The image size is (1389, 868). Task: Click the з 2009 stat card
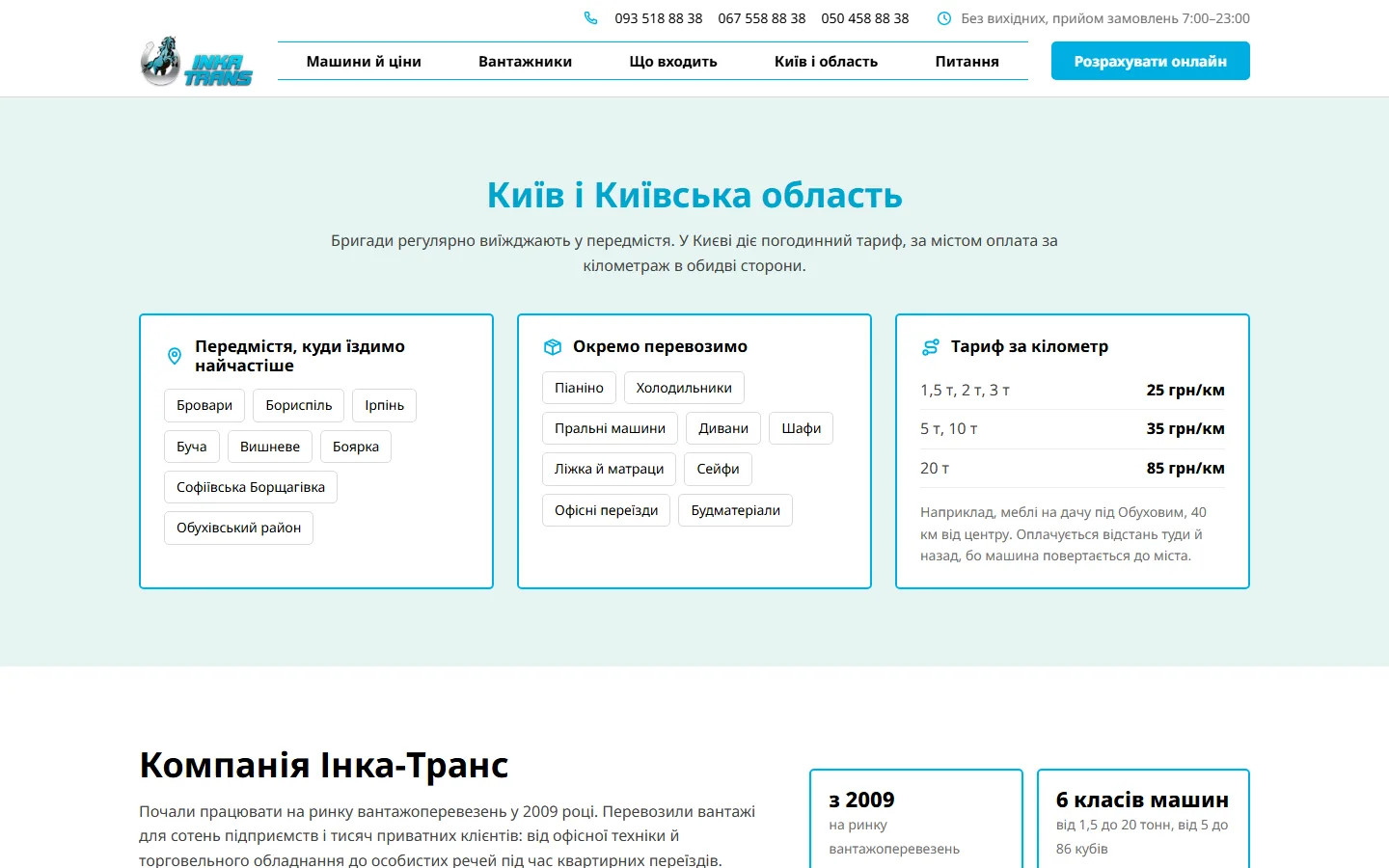click(916, 819)
